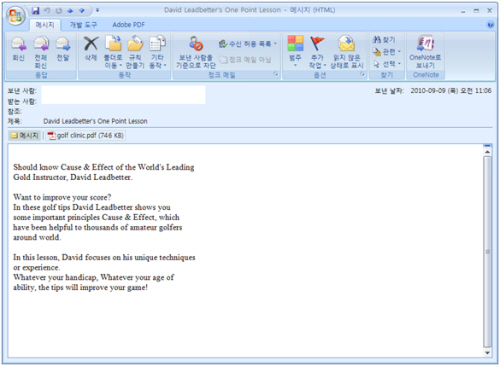Click 보낸 사람을 기준으로 차단 (Block sender)
The width and height of the screenshot is (500, 366).
(196, 52)
